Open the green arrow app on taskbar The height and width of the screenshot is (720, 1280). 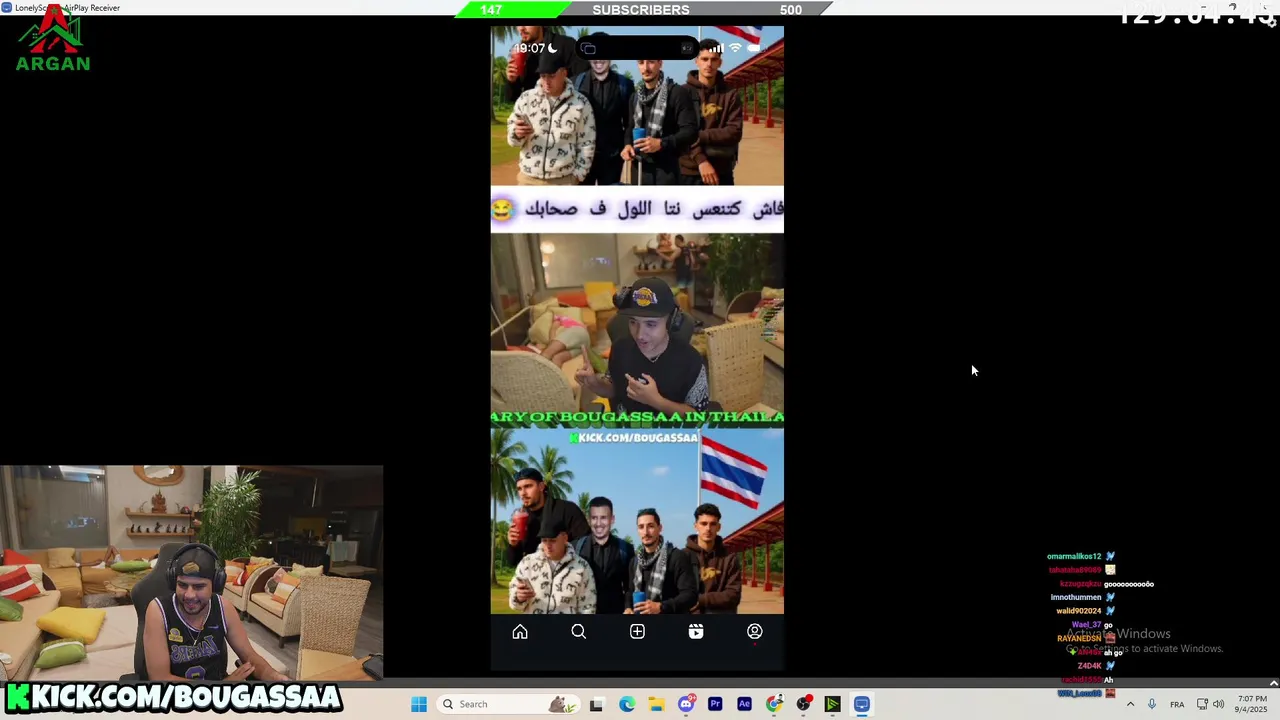pos(832,704)
